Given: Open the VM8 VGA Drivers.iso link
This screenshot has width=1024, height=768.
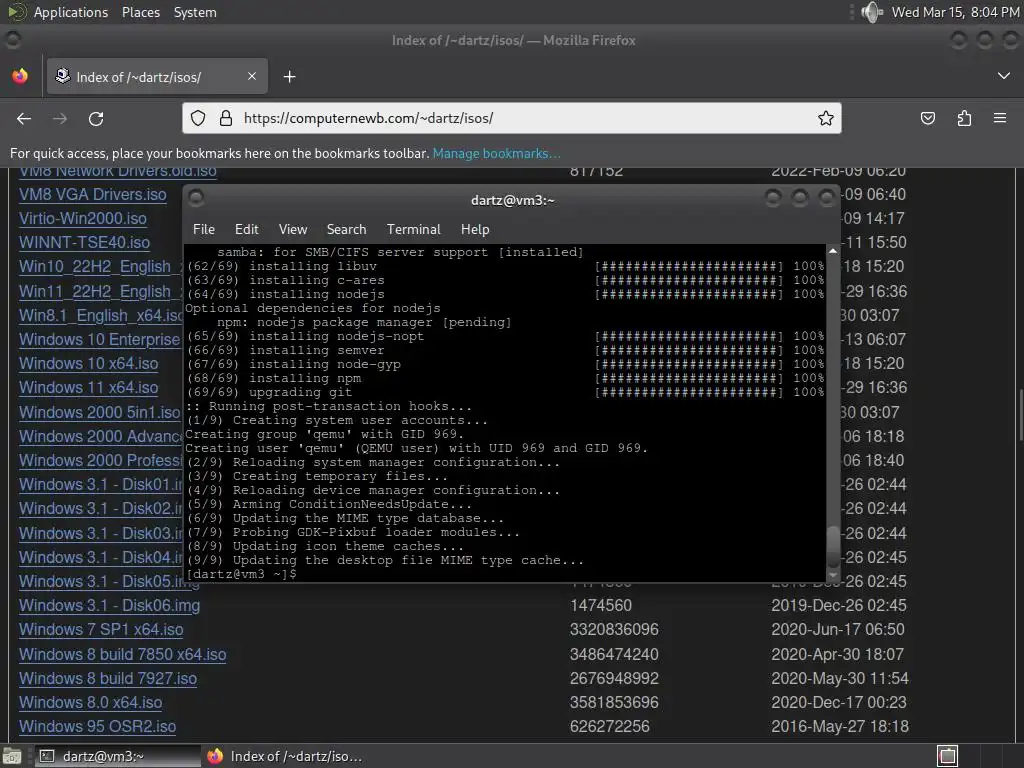Looking at the screenshot, I should [93, 195].
